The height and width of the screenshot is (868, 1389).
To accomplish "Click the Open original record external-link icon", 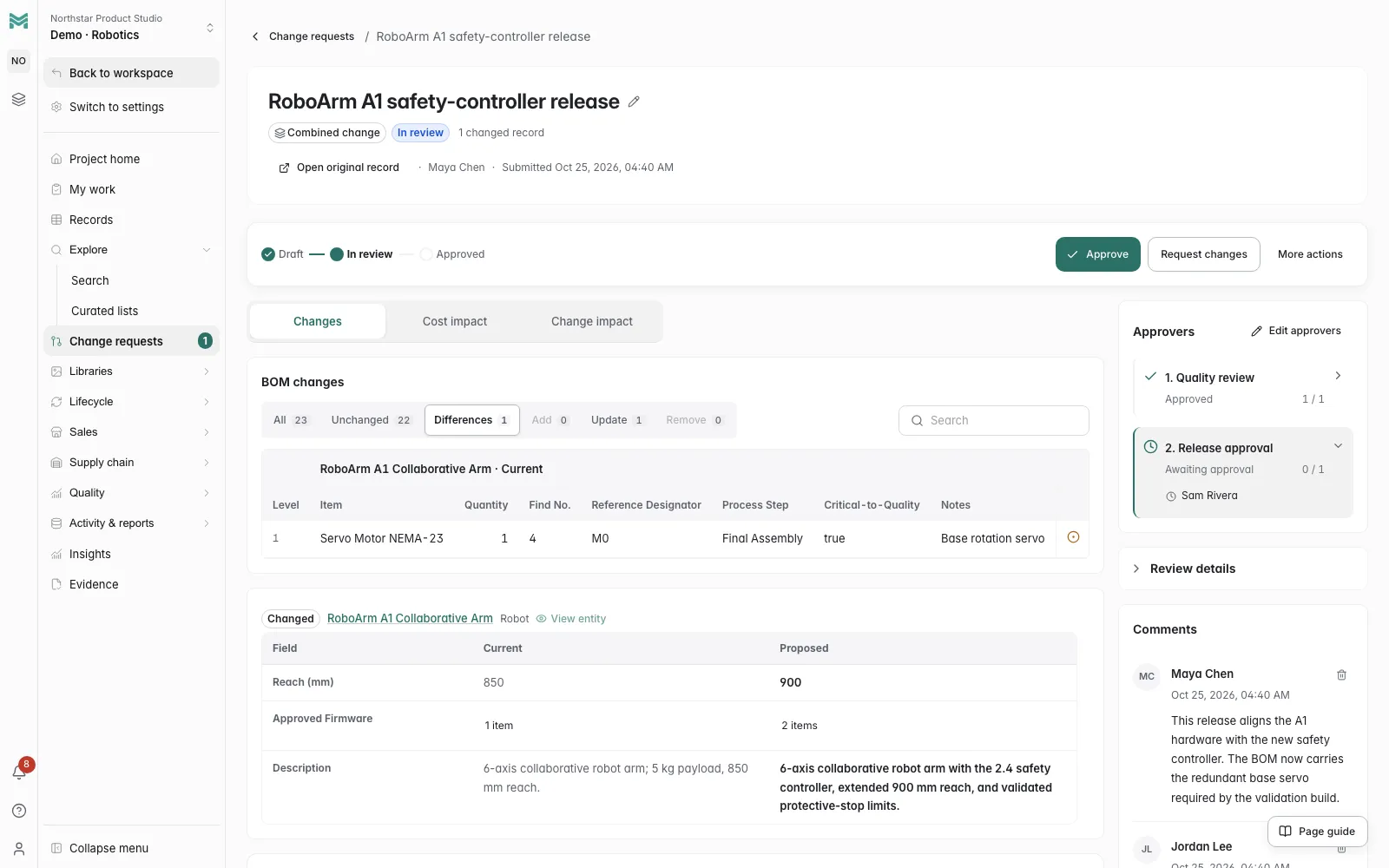I will (284, 168).
